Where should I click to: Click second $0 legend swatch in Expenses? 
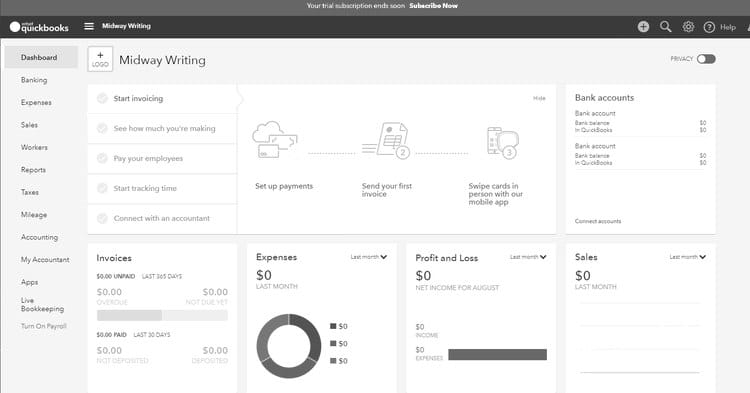click(333, 343)
